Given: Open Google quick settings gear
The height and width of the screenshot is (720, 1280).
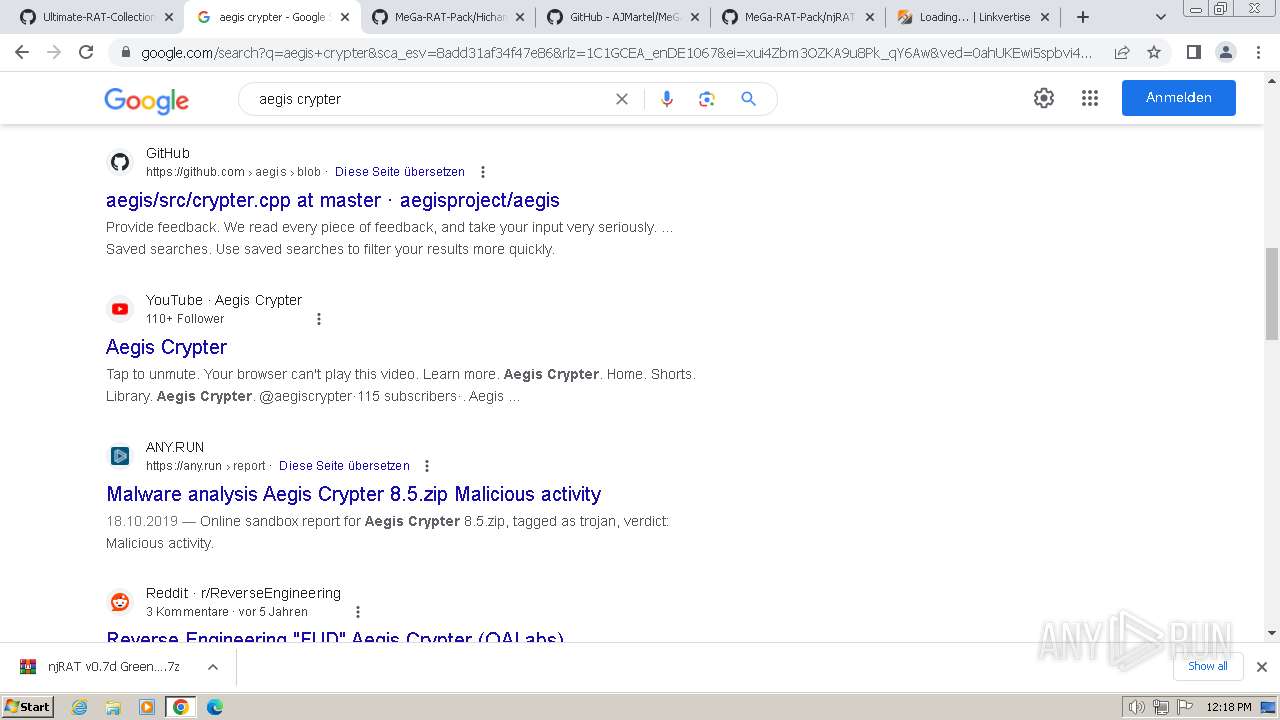Looking at the screenshot, I should click(x=1044, y=98).
